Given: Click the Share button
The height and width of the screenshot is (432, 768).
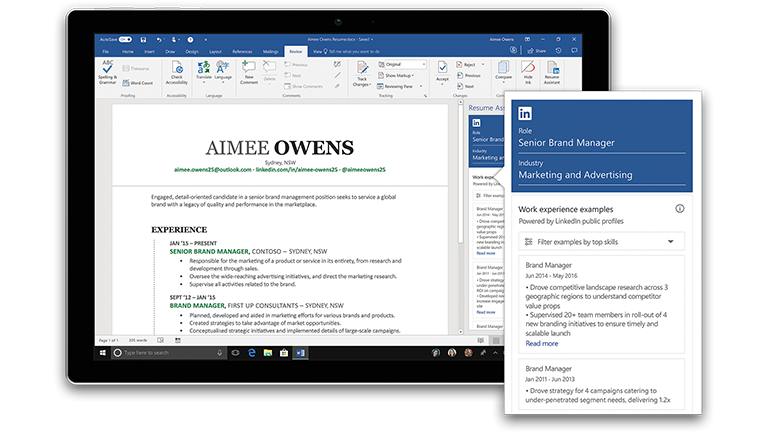Looking at the screenshot, I should pyautogui.click(x=537, y=51).
